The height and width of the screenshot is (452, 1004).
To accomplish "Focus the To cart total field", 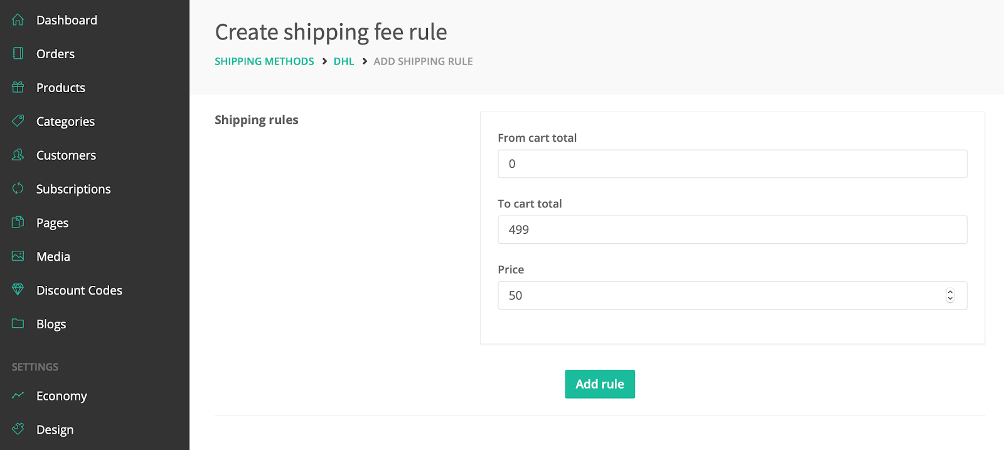I will pos(733,229).
